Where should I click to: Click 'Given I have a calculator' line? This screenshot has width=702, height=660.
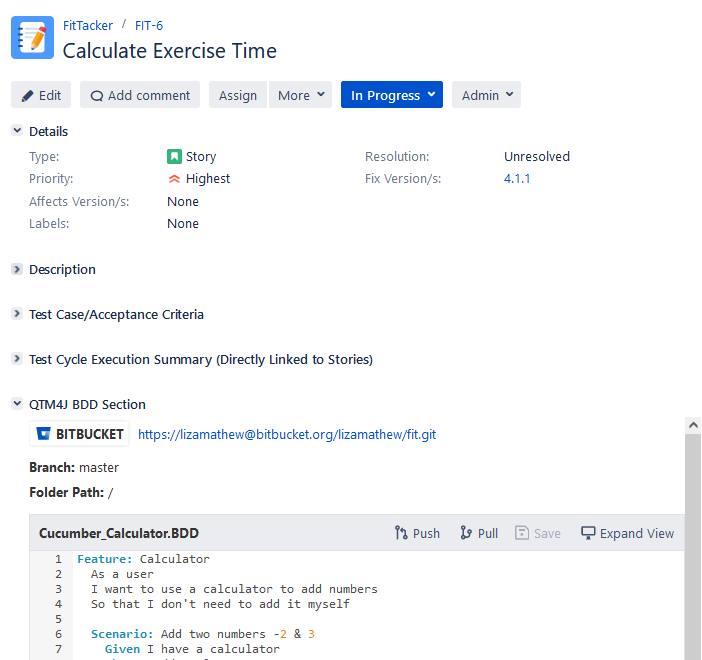click(x=192, y=649)
